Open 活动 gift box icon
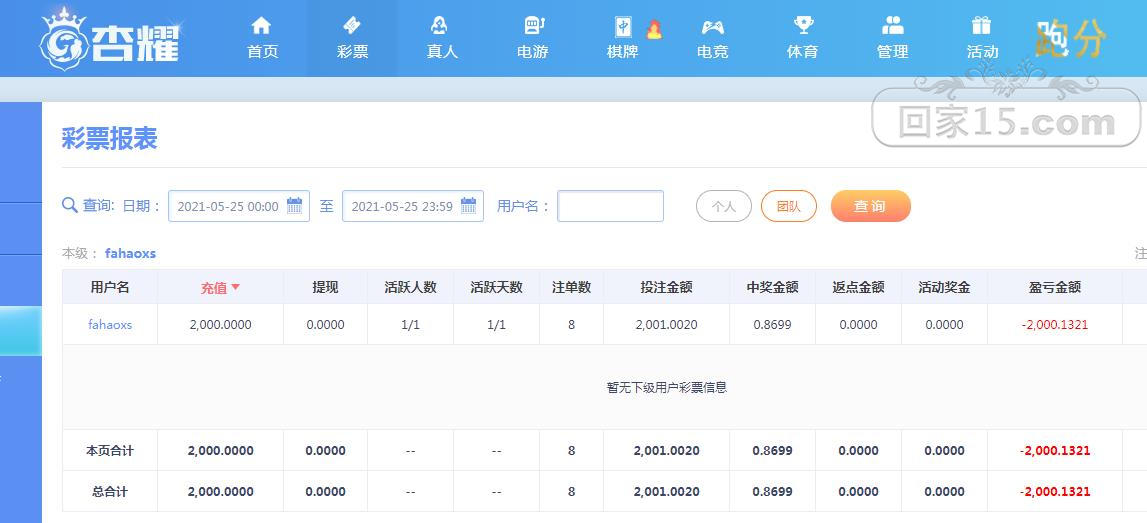This screenshot has width=1147, height=523. click(x=981, y=26)
